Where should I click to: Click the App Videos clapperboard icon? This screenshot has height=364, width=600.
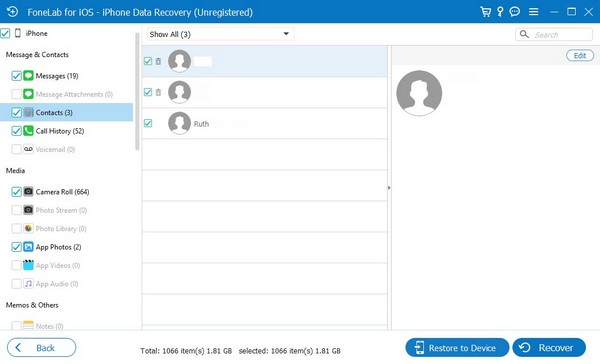coord(28,265)
